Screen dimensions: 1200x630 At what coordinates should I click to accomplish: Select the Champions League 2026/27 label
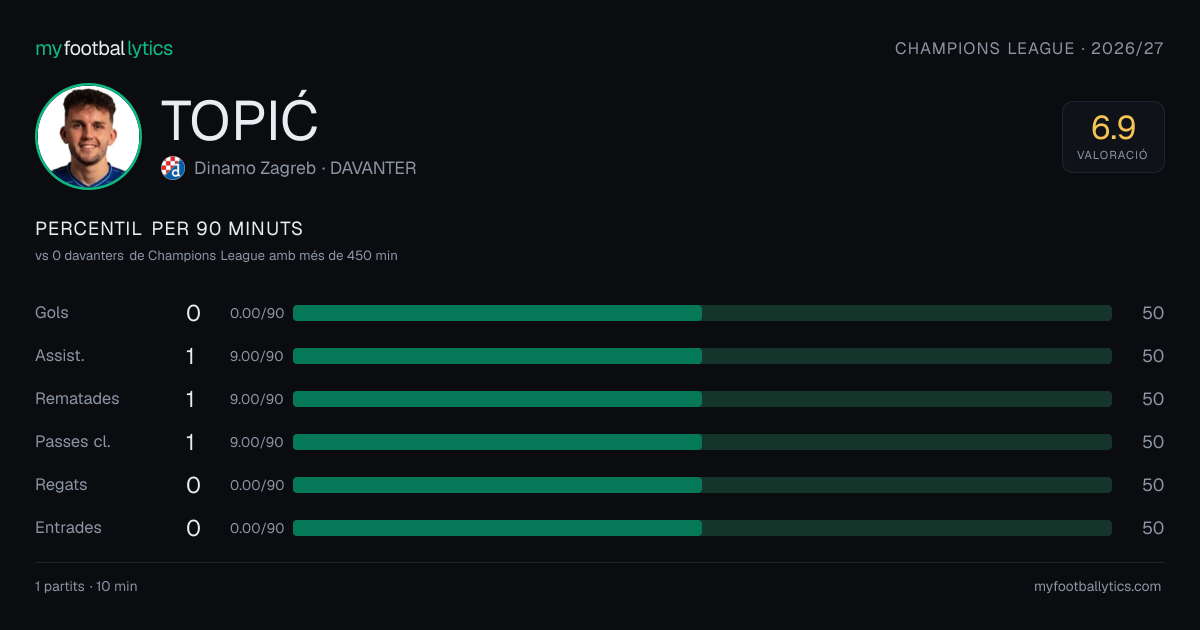coord(1029,48)
